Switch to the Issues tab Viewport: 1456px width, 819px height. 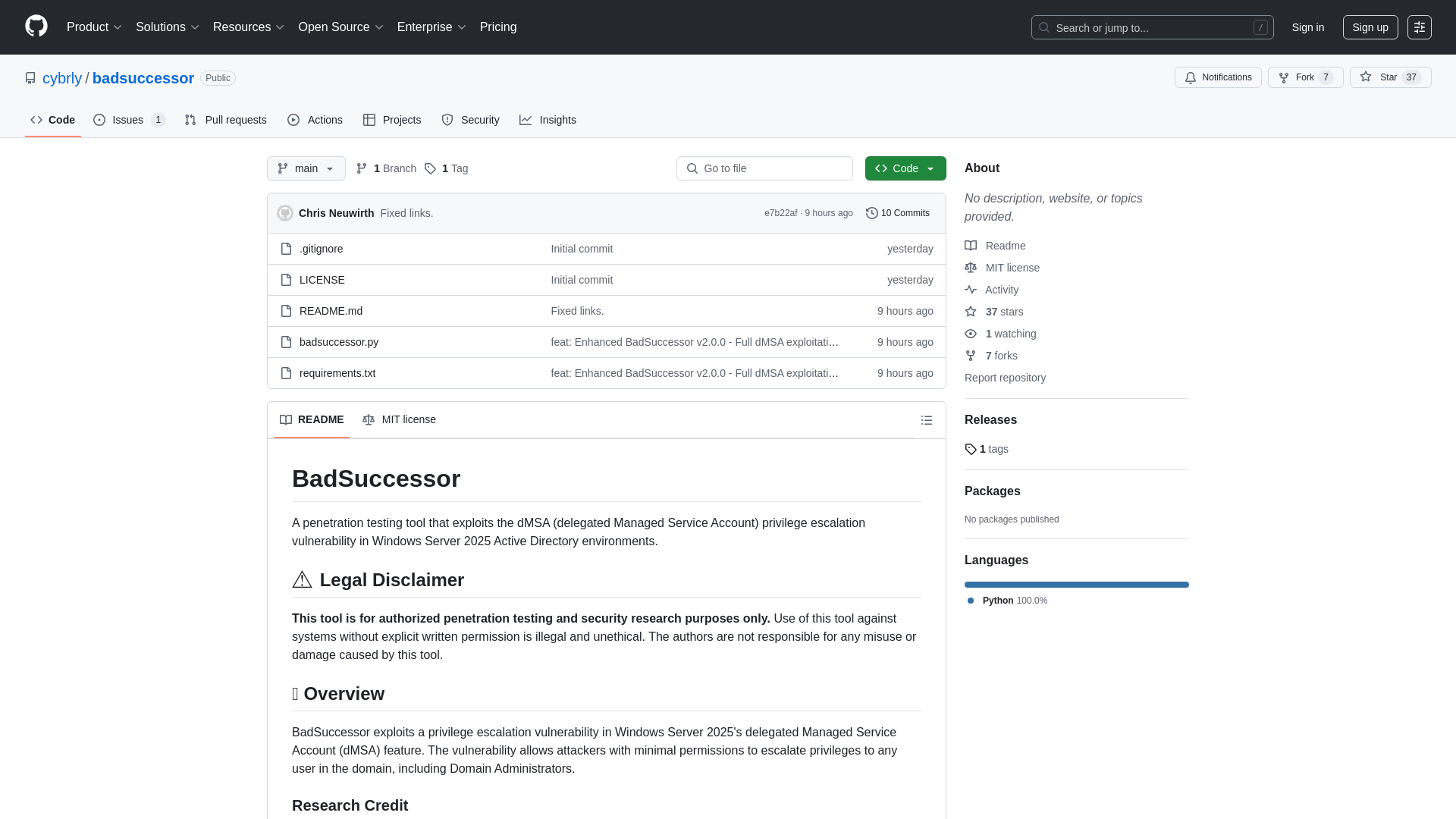click(x=129, y=120)
